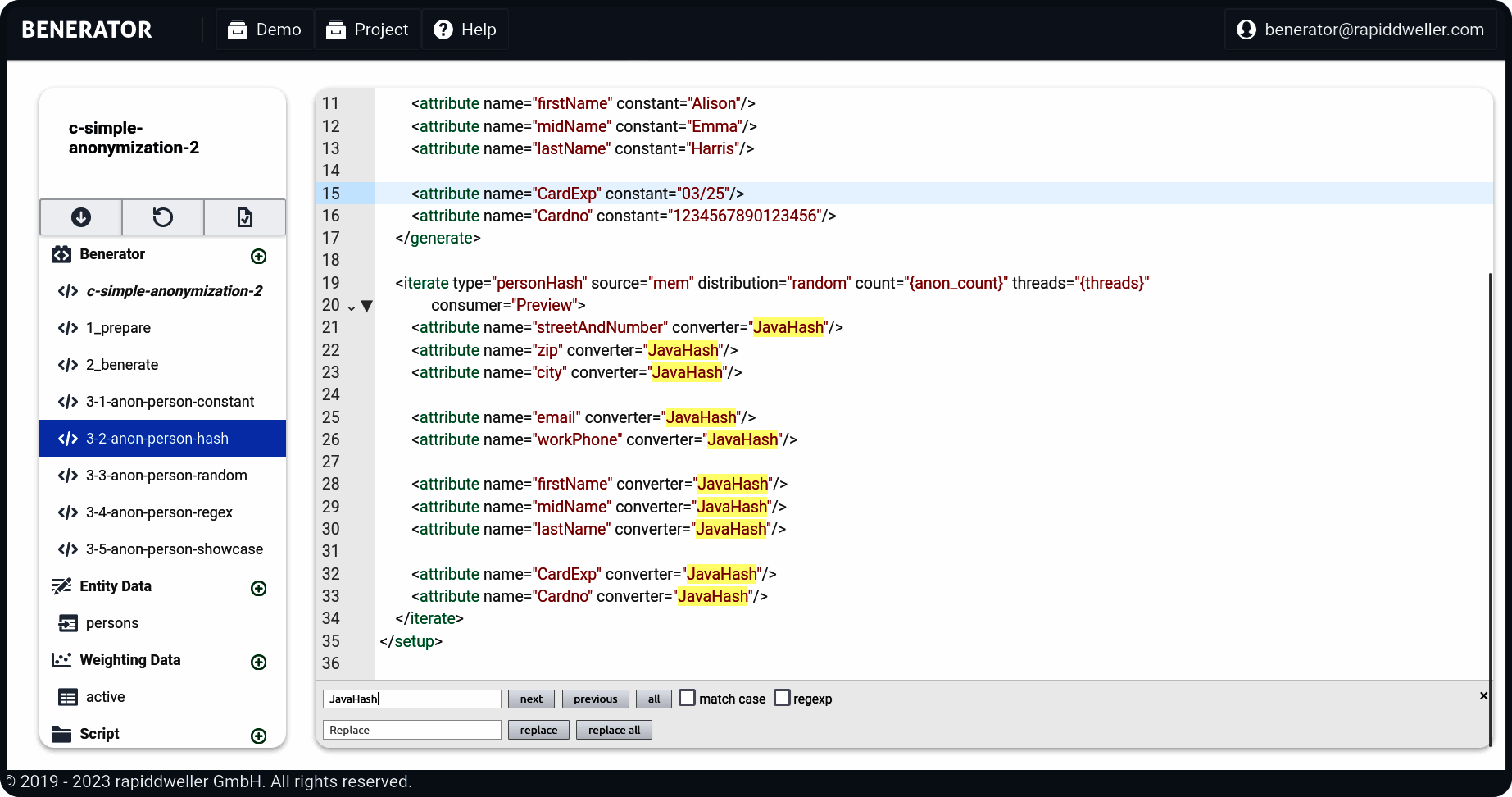Add new item to Benerator section
This screenshot has width=1512, height=797.
pos(258,257)
